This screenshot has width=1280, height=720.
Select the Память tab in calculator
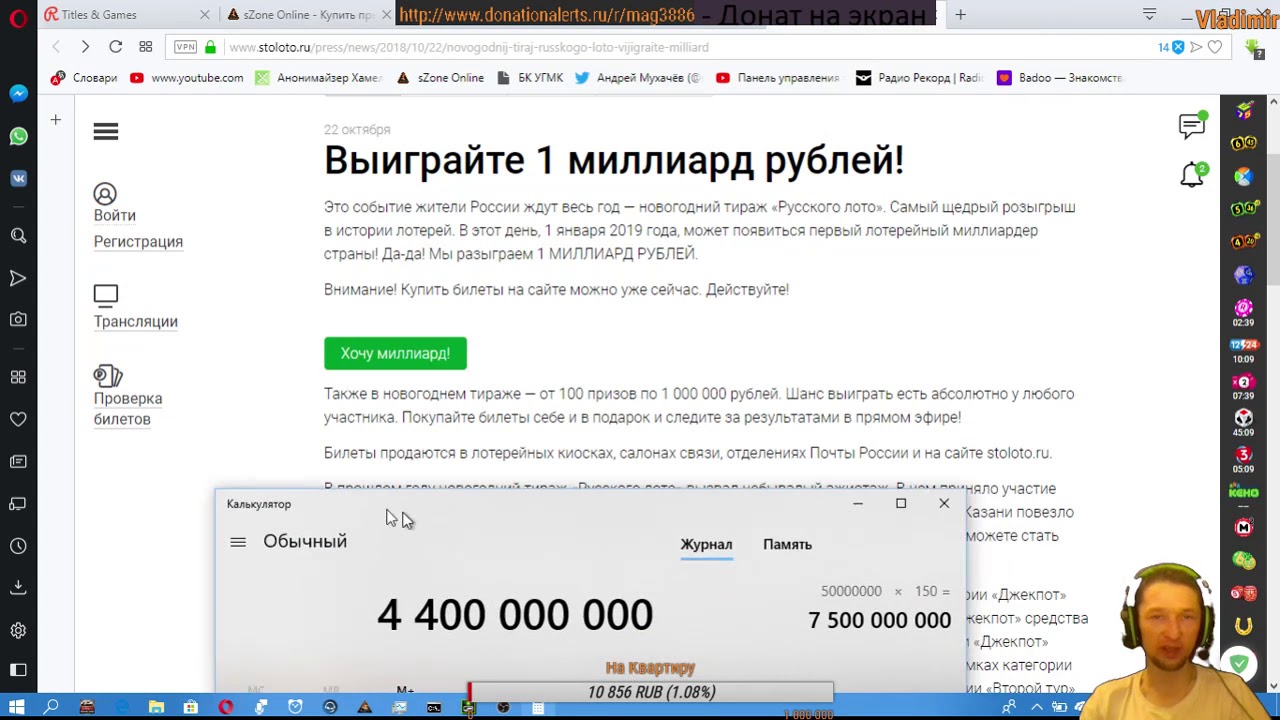tap(787, 544)
